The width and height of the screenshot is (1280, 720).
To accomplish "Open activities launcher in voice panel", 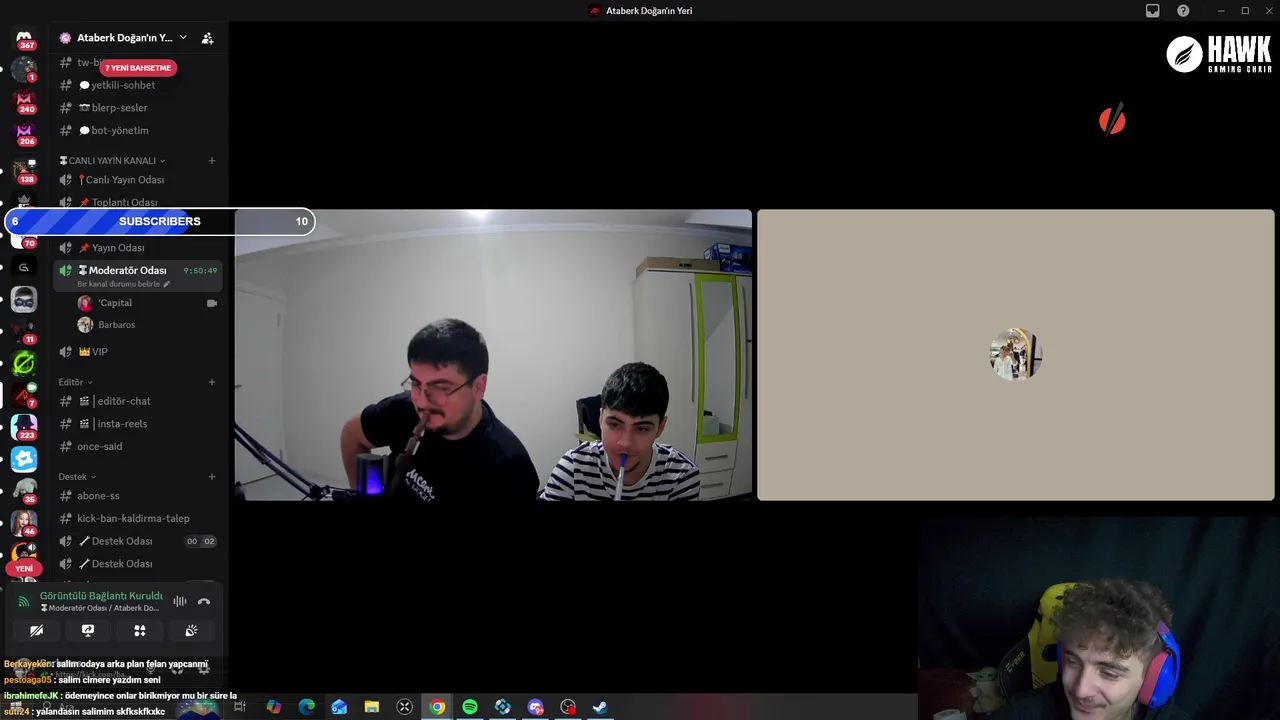I will tap(140, 631).
